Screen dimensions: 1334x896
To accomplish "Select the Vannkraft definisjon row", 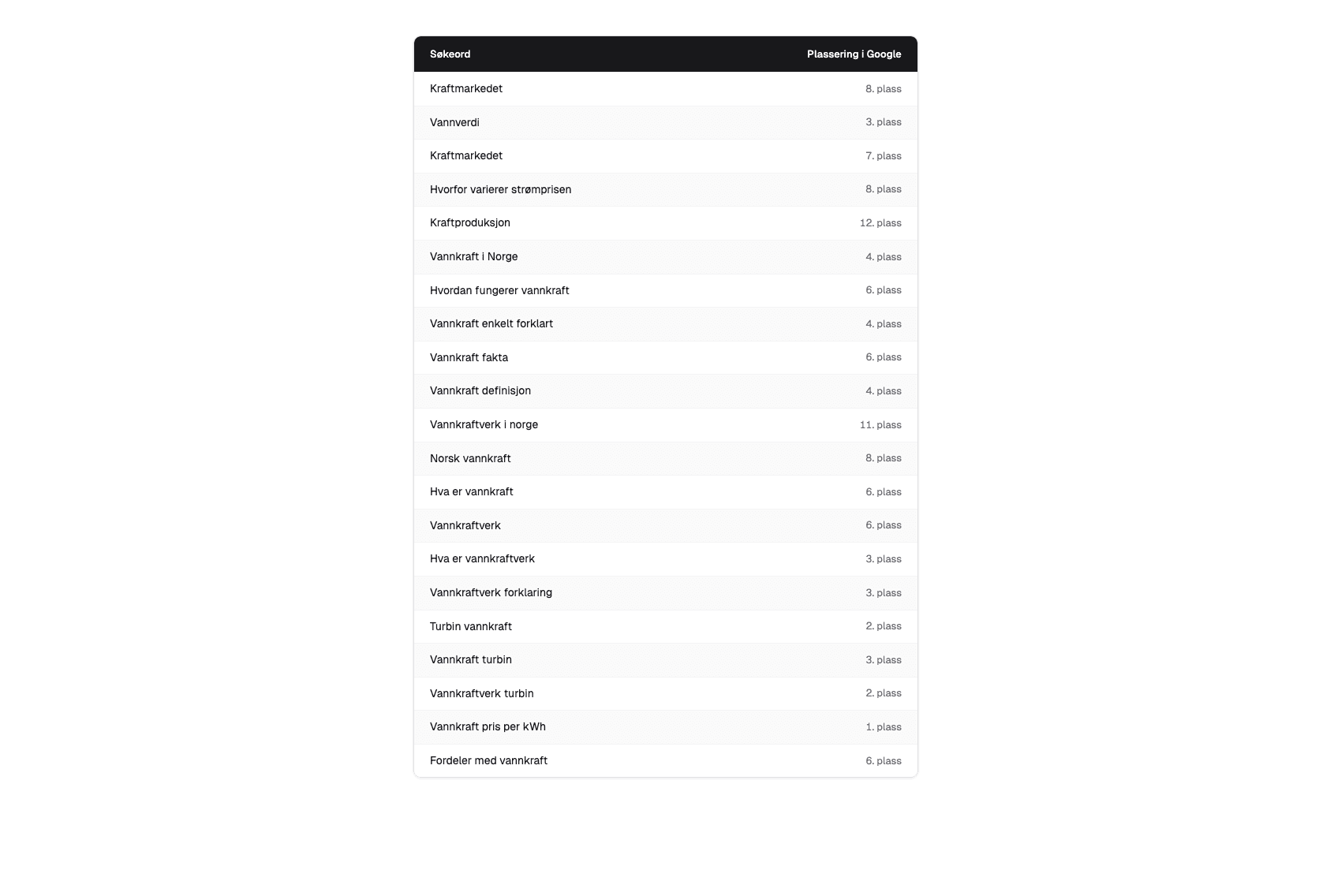I will [666, 391].
